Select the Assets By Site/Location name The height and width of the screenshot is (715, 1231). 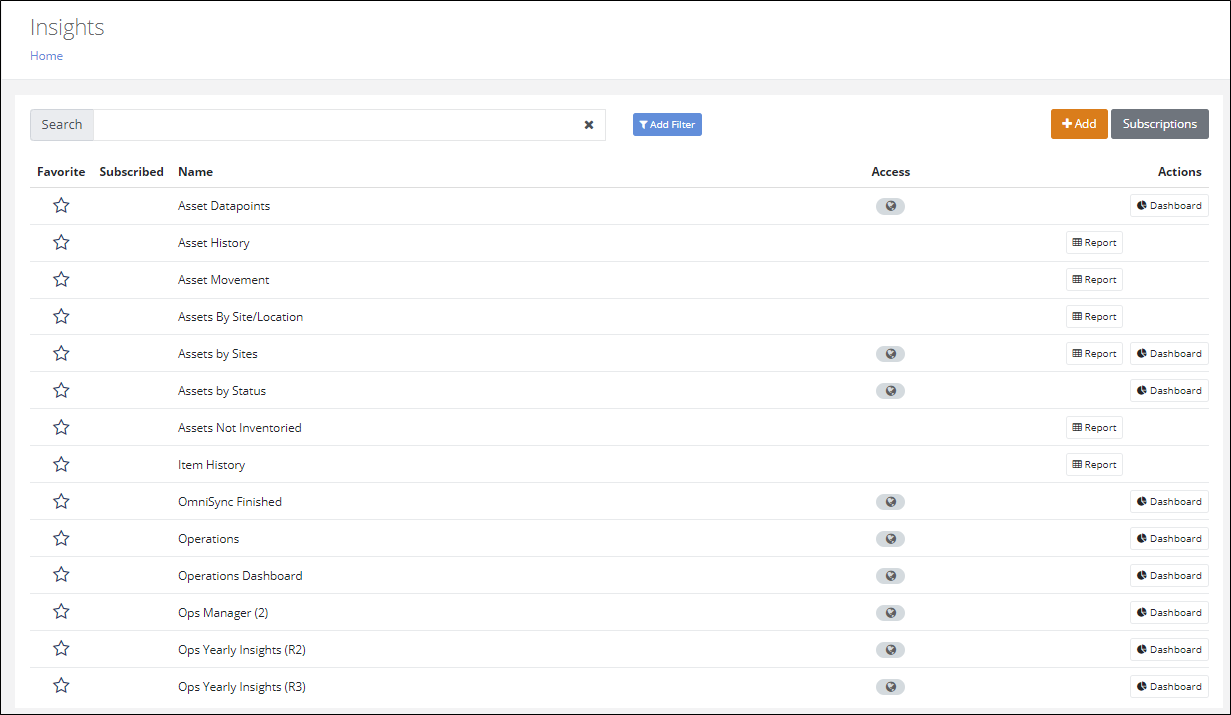pyautogui.click(x=240, y=317)
